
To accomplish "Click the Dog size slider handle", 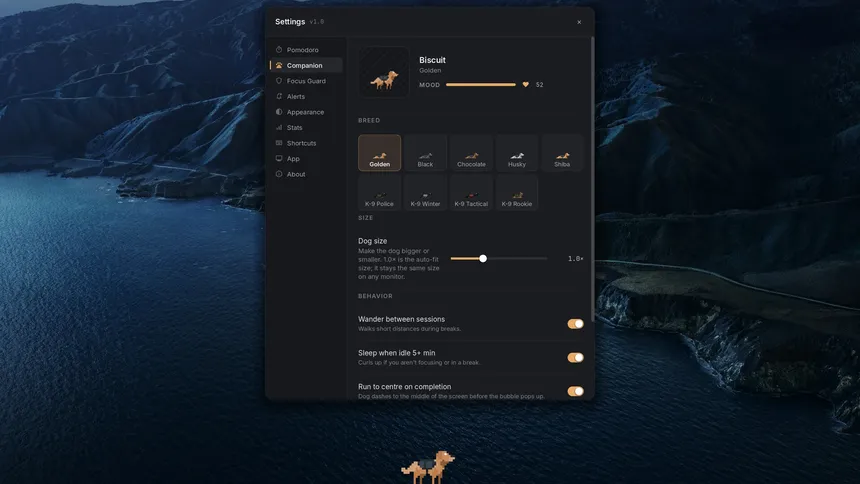I will (483, 258).
